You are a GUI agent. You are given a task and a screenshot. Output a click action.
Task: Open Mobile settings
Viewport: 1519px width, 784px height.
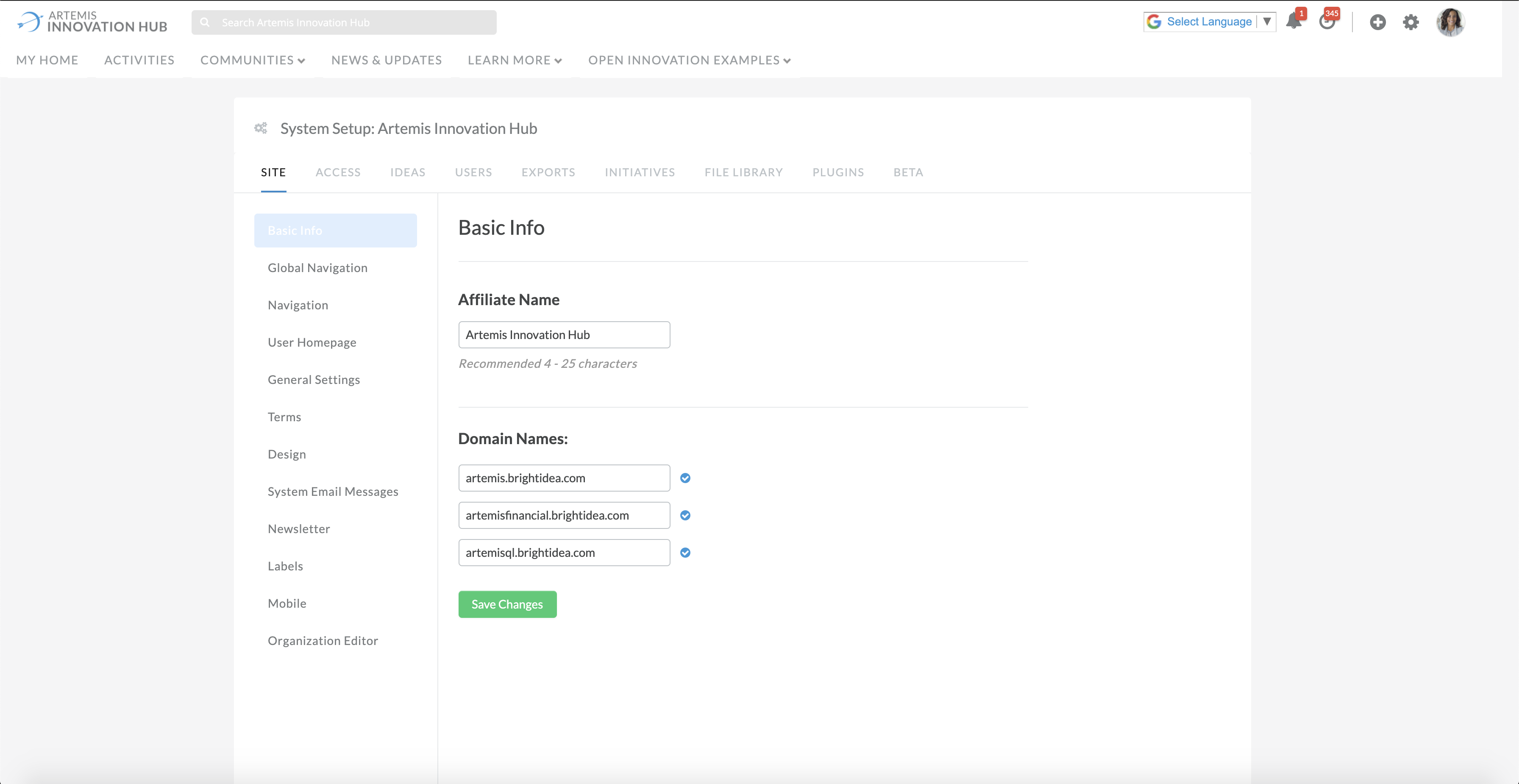(x=287, y=603)
